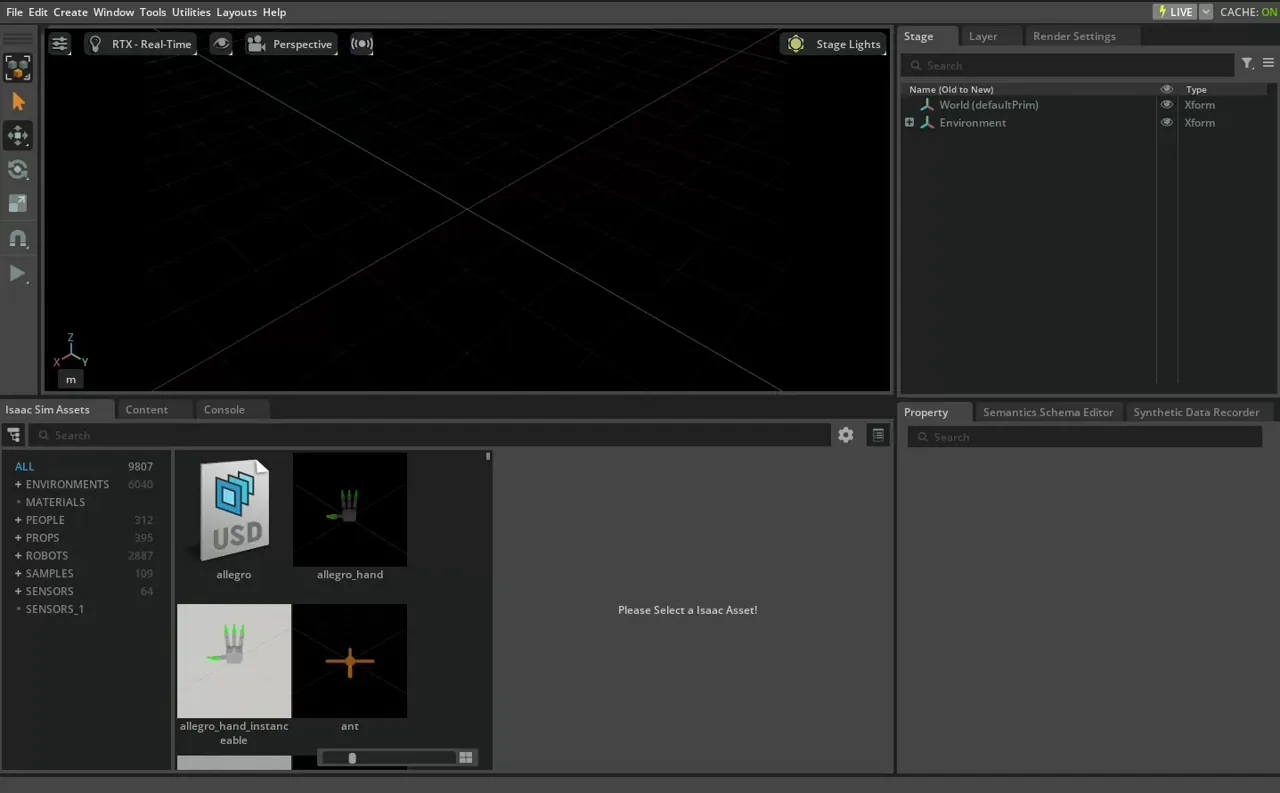
Task: Click the Stage Lights button
Action: [835, 44]
